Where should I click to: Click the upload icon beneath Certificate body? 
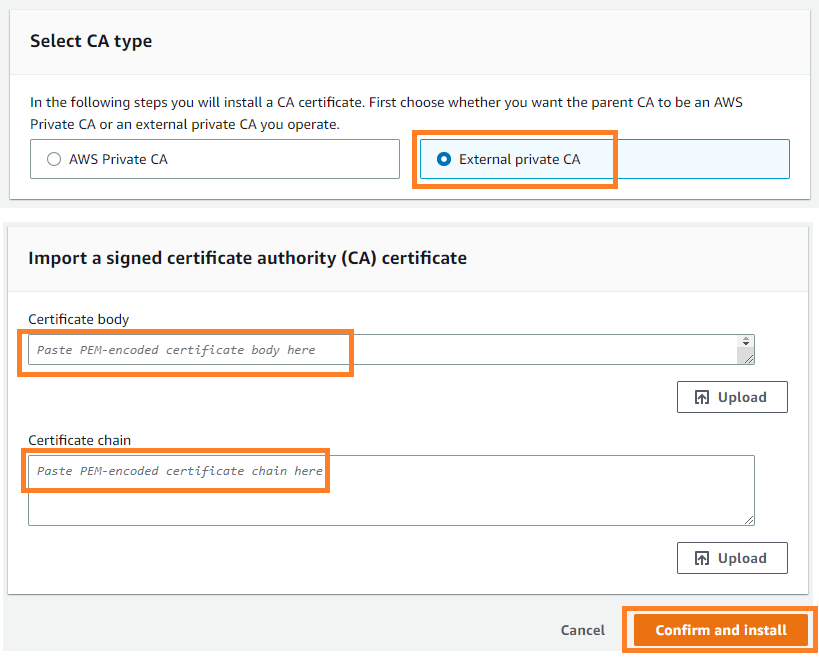pyautogui.click(x=701, y=397)
